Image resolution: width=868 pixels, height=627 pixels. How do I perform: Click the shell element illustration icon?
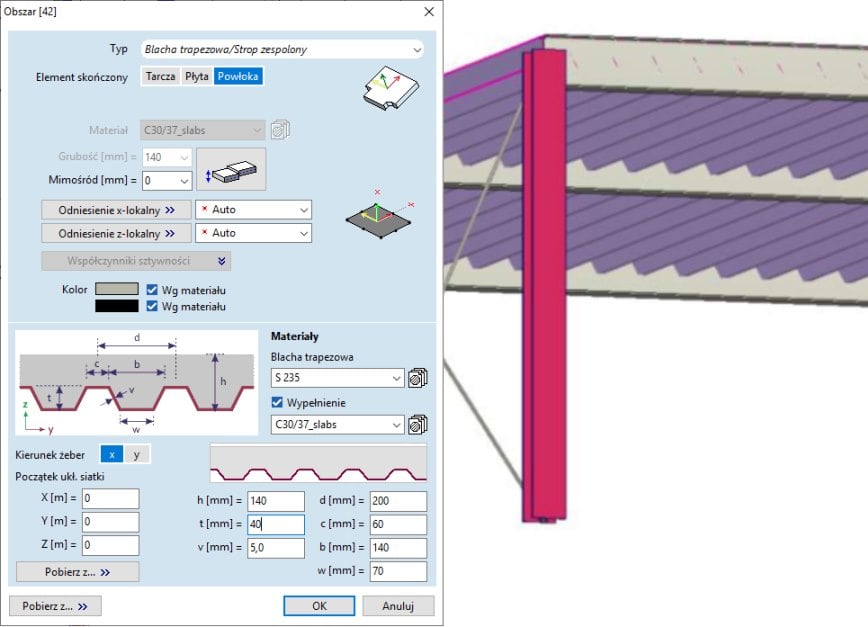coord(387,90)
